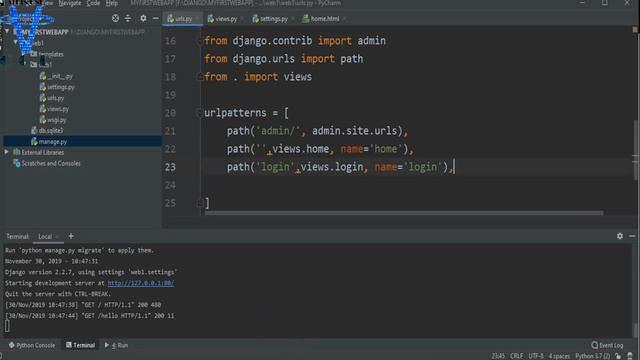The height and width of the screenshot is (360, 640).
Task: Close the urls.py editor tab
Action: click(197, 19)
